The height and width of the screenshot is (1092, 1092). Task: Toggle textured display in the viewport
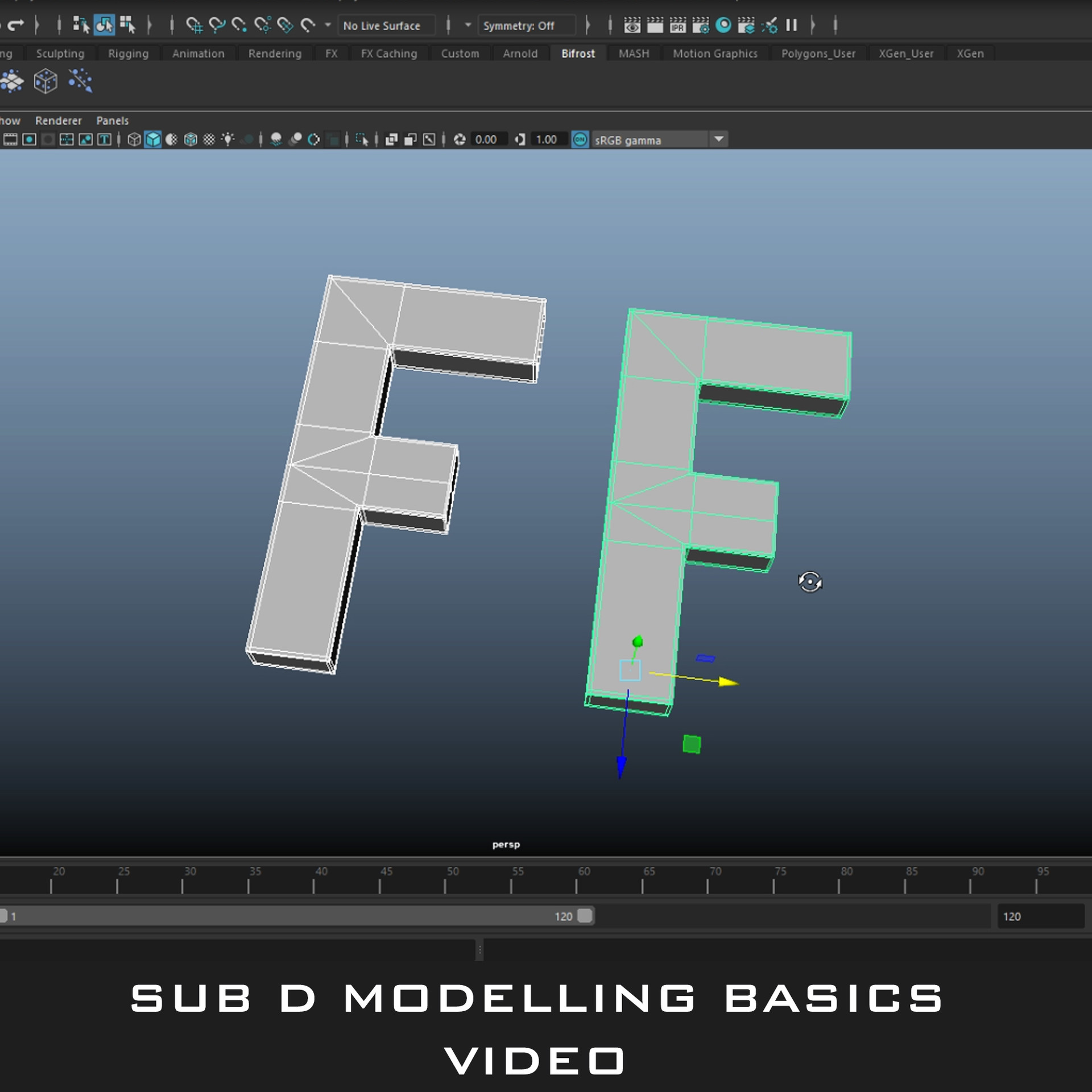click(192, 139)
